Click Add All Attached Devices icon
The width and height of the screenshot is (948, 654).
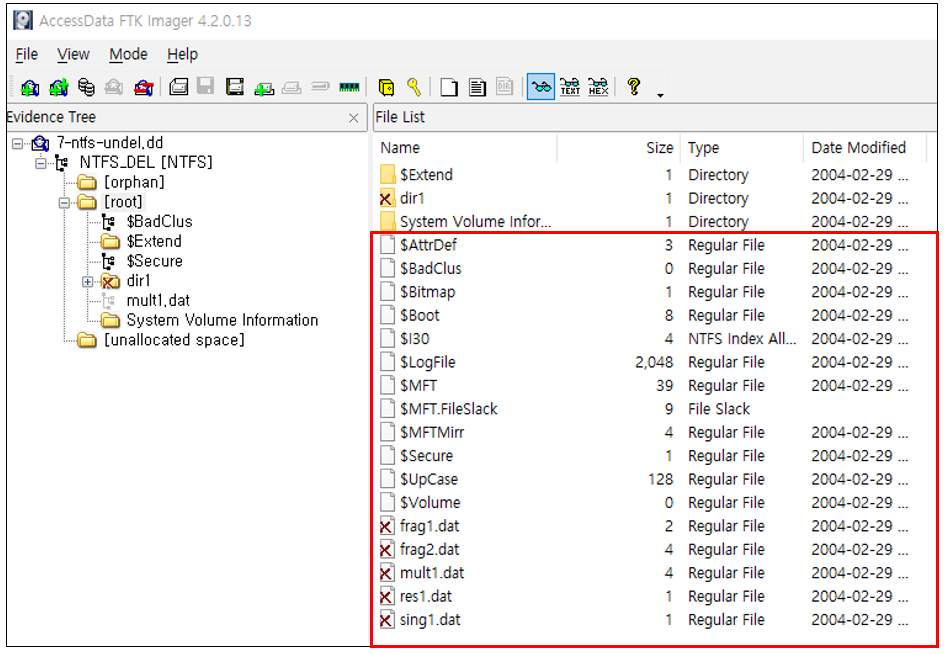tap(59, 88)
